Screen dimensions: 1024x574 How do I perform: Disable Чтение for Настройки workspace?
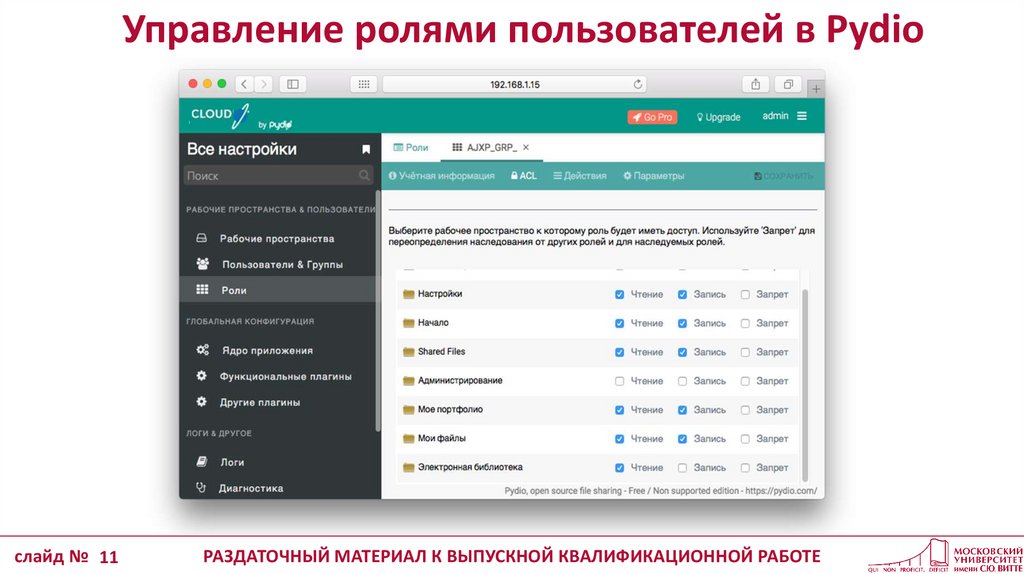coord(620,295)
